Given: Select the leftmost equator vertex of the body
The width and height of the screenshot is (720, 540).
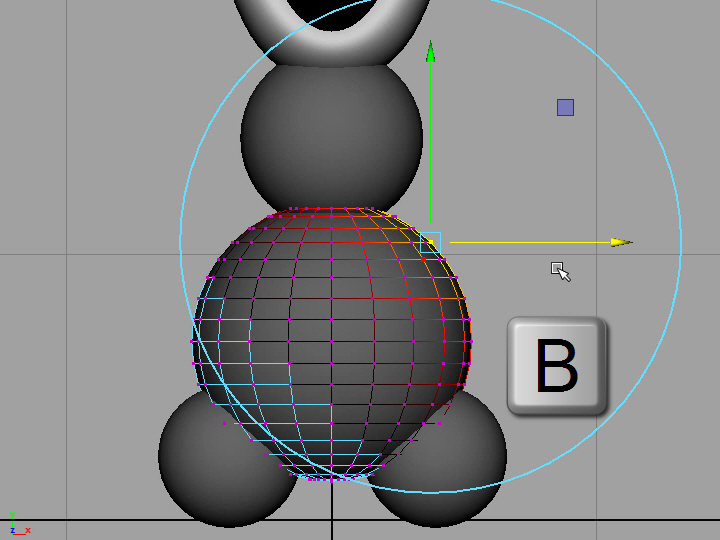Looking at the screenshot, I should click(x=192, y=342).
